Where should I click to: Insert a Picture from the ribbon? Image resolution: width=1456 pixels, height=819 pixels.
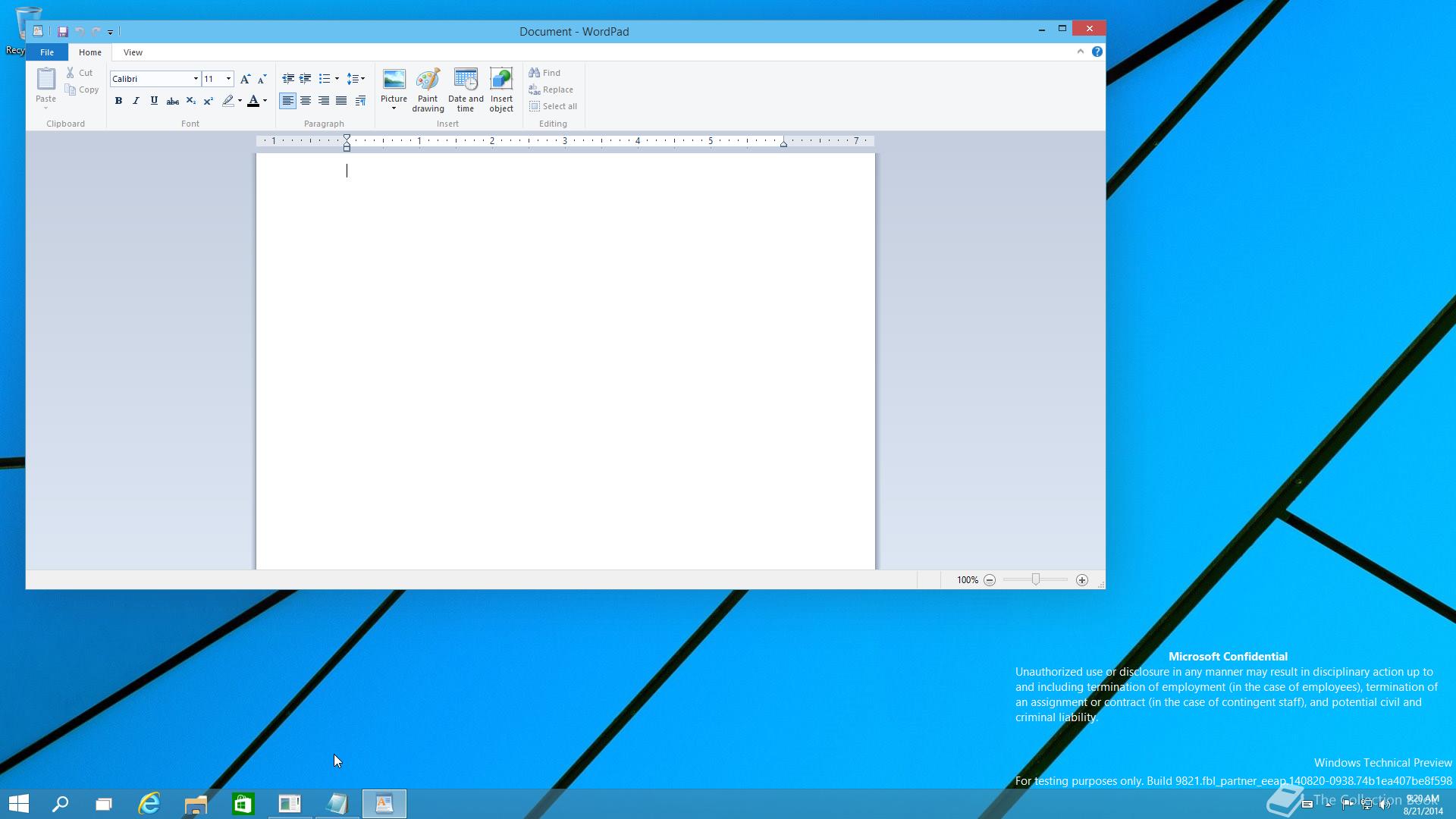[x=394, y=85]
